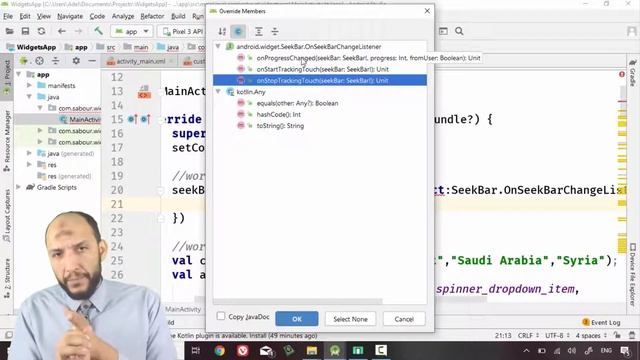The image size is (640, 360).
Task: Click the main folder breadcrumb
Action: (141, 47)
